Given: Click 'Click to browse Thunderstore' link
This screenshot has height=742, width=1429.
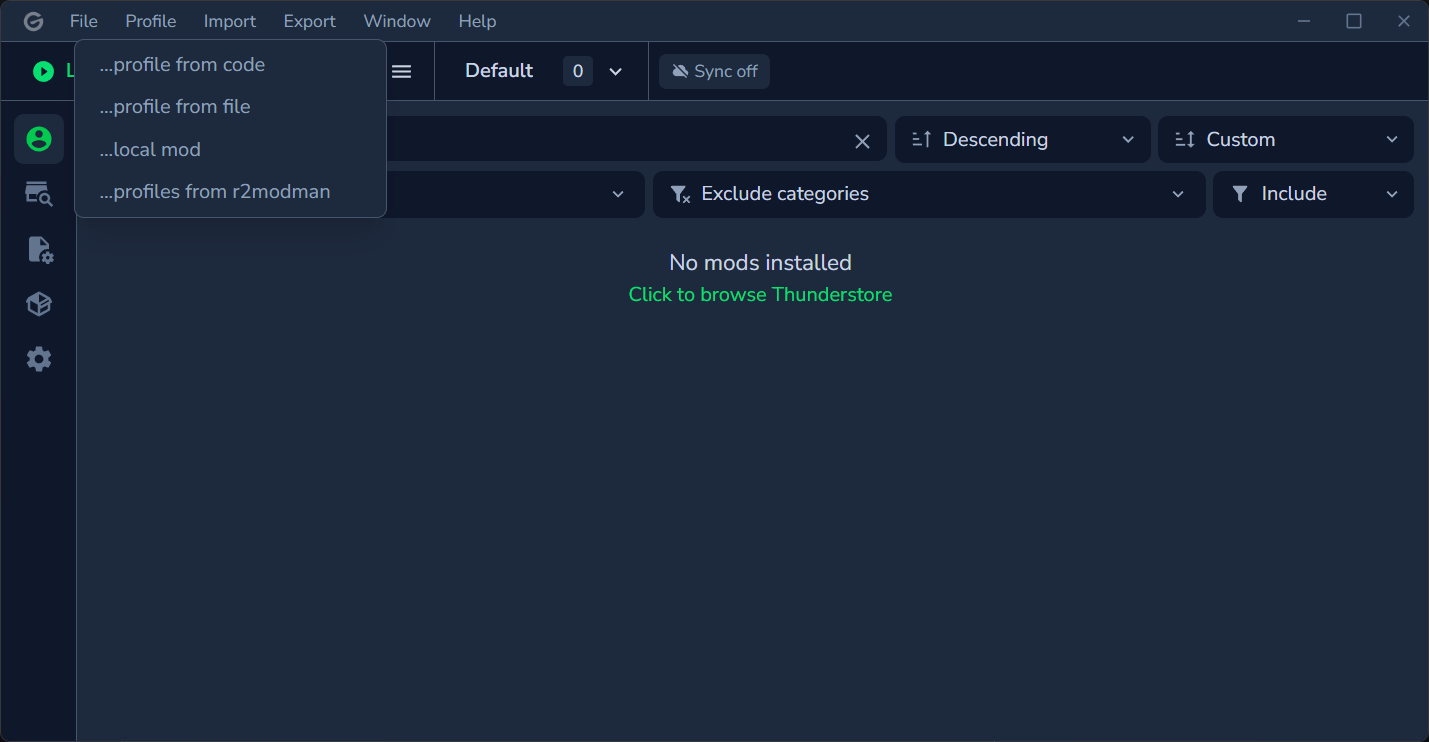Looking at the screenshot, I should [x=760, y=295].
